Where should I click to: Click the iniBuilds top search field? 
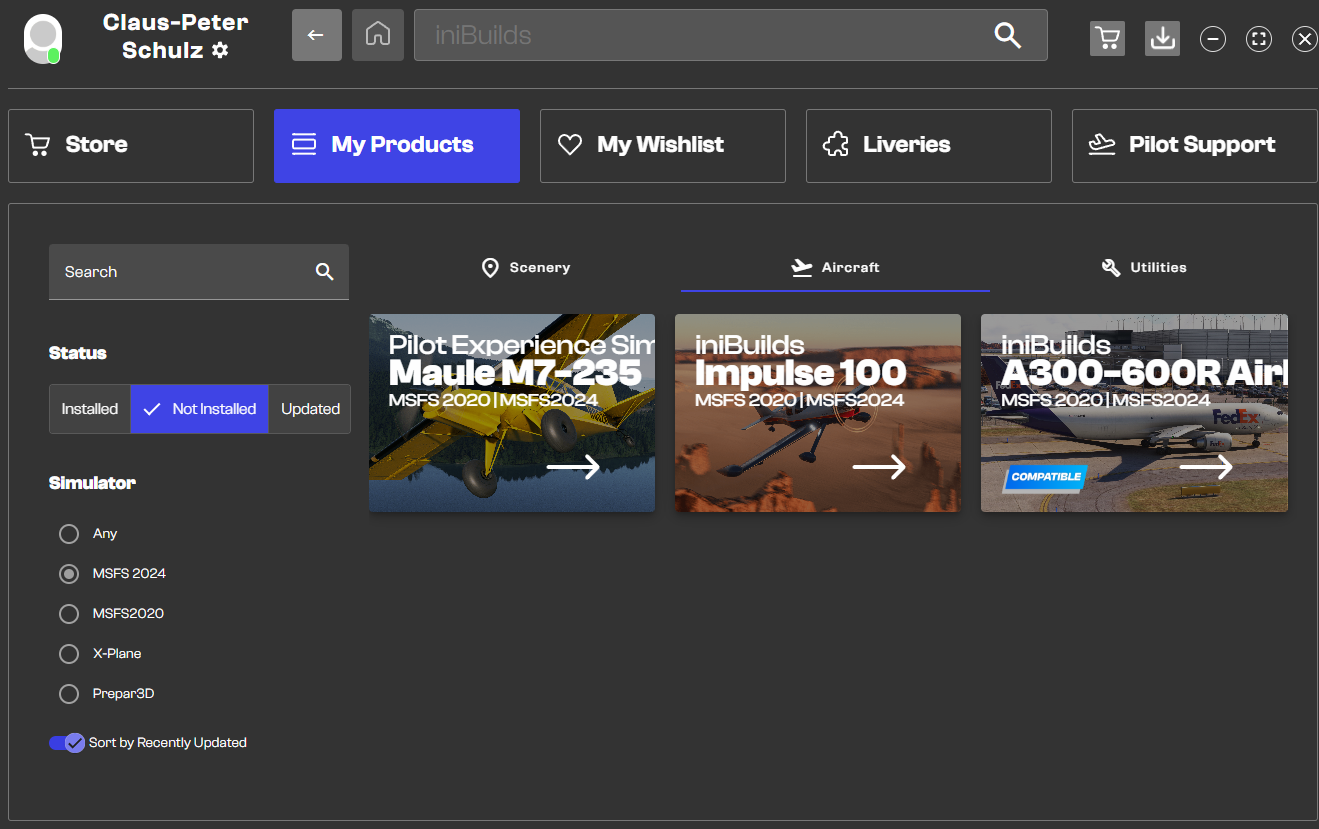click(x=700, y=36)
